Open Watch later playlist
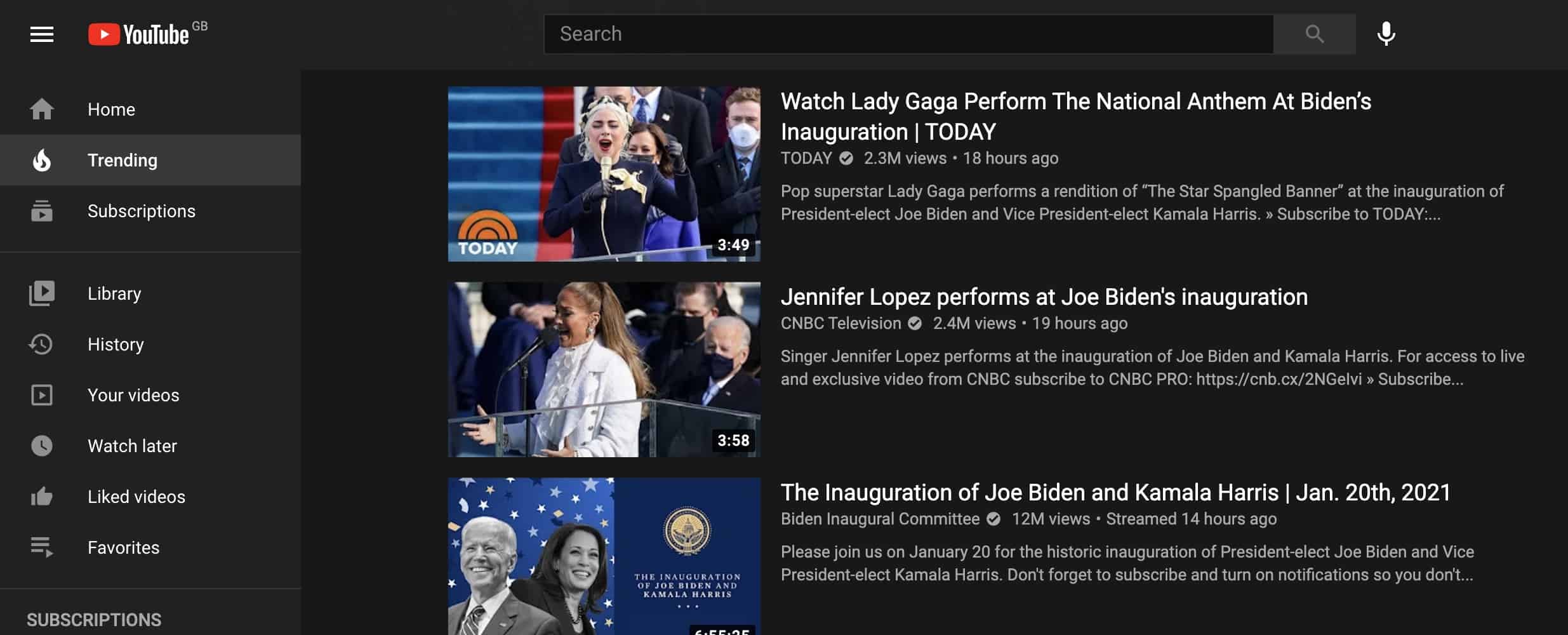The width and height of the screenshot is (1568, 635). tap(150, 446)
